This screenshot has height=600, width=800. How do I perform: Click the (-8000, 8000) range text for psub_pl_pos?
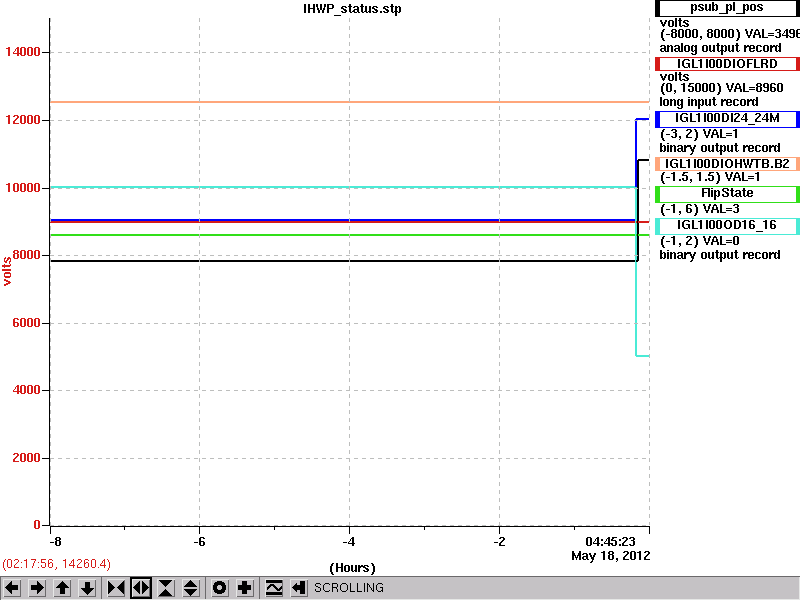click(700, 34)
